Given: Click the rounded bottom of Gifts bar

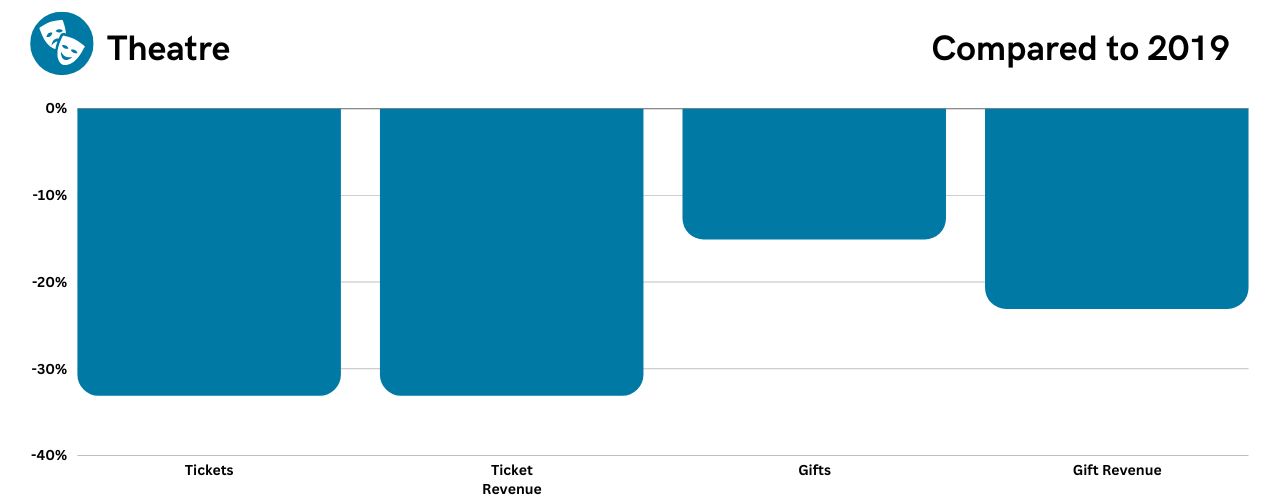Looking at the screenshot, I should pos(814,232).
